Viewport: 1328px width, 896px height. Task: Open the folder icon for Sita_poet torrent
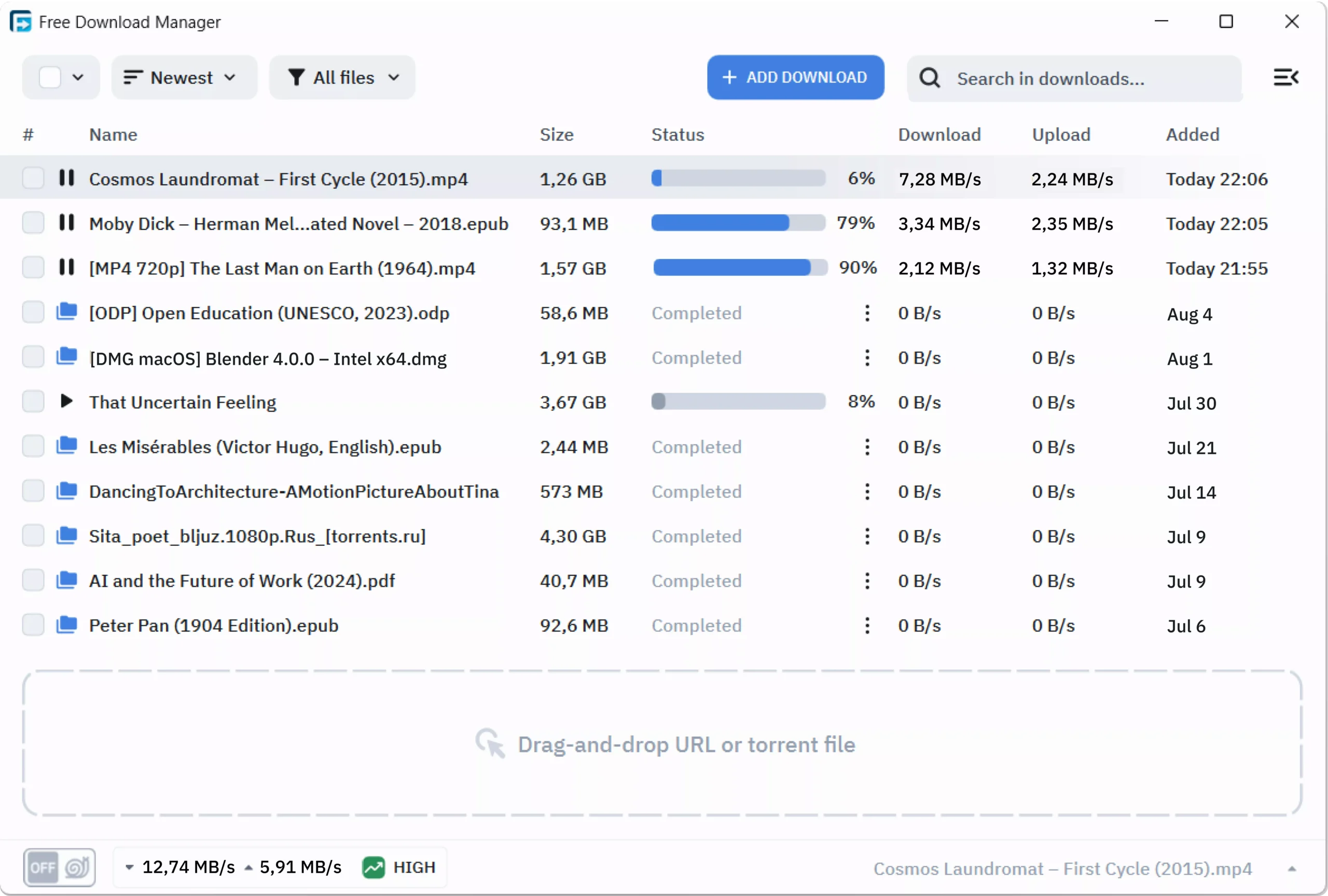[x=66, y=535]
